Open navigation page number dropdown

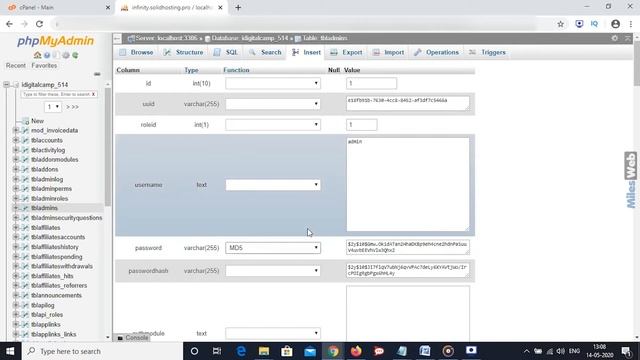pyautogui.click(x=53, y=107)
